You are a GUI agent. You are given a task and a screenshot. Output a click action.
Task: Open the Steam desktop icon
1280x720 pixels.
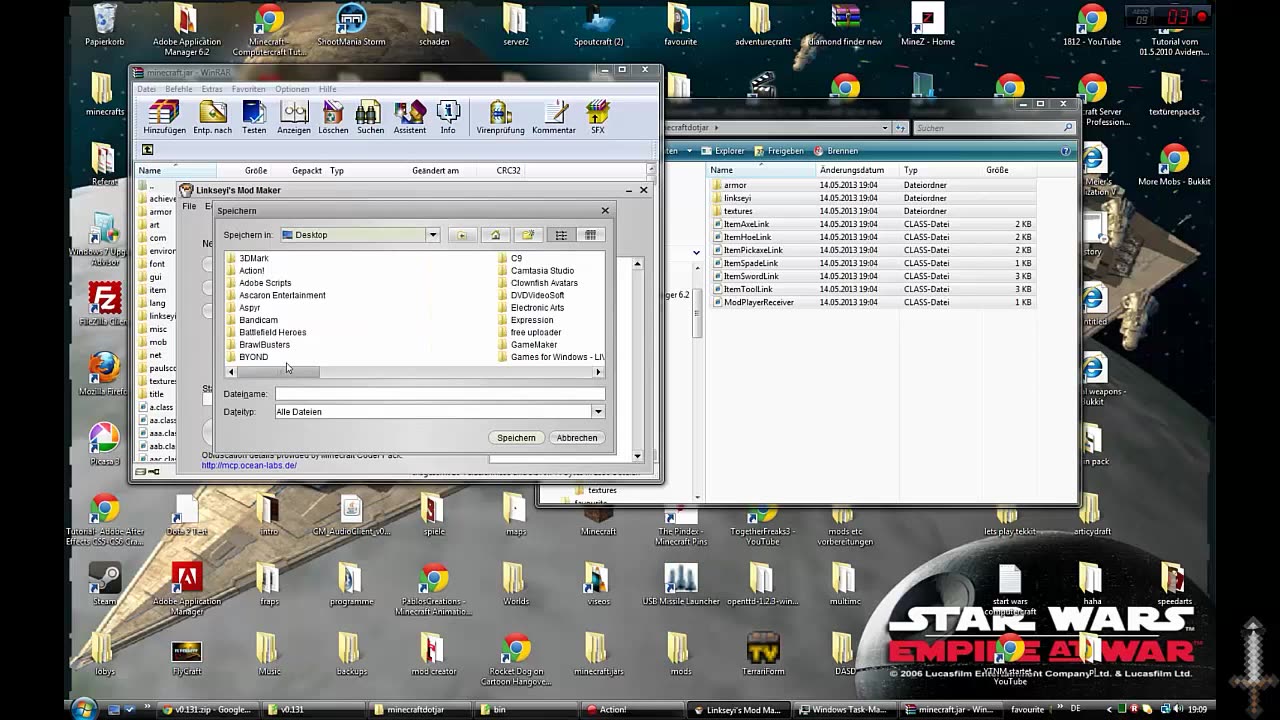105,584
